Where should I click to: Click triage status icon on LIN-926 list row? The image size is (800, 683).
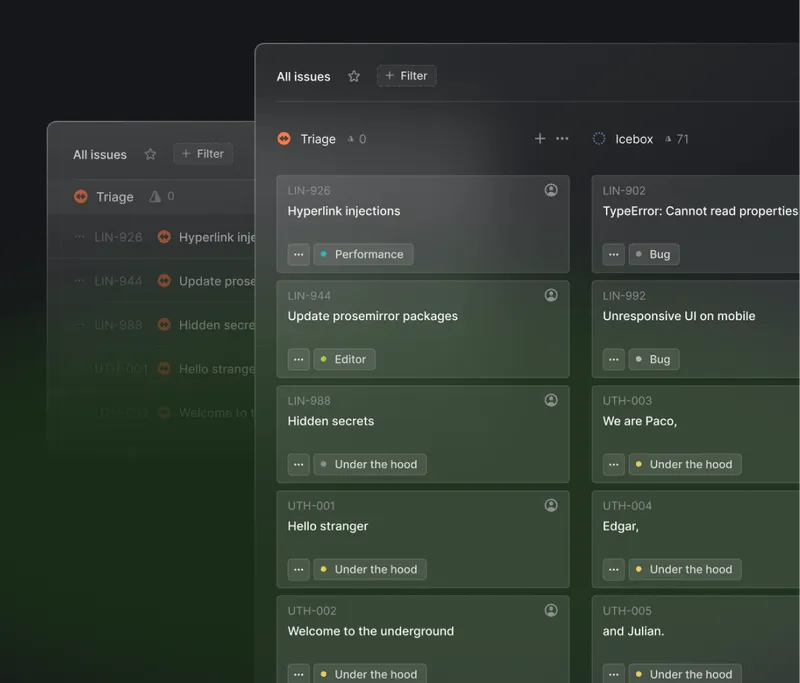pos(164,237)
